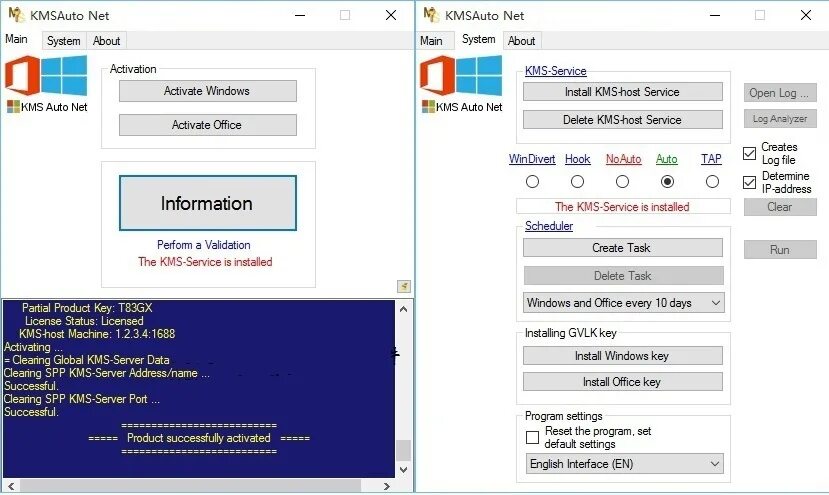
Task: Click the Log Analyzer button
Action: pyautogui.click(x=780, y=118)
